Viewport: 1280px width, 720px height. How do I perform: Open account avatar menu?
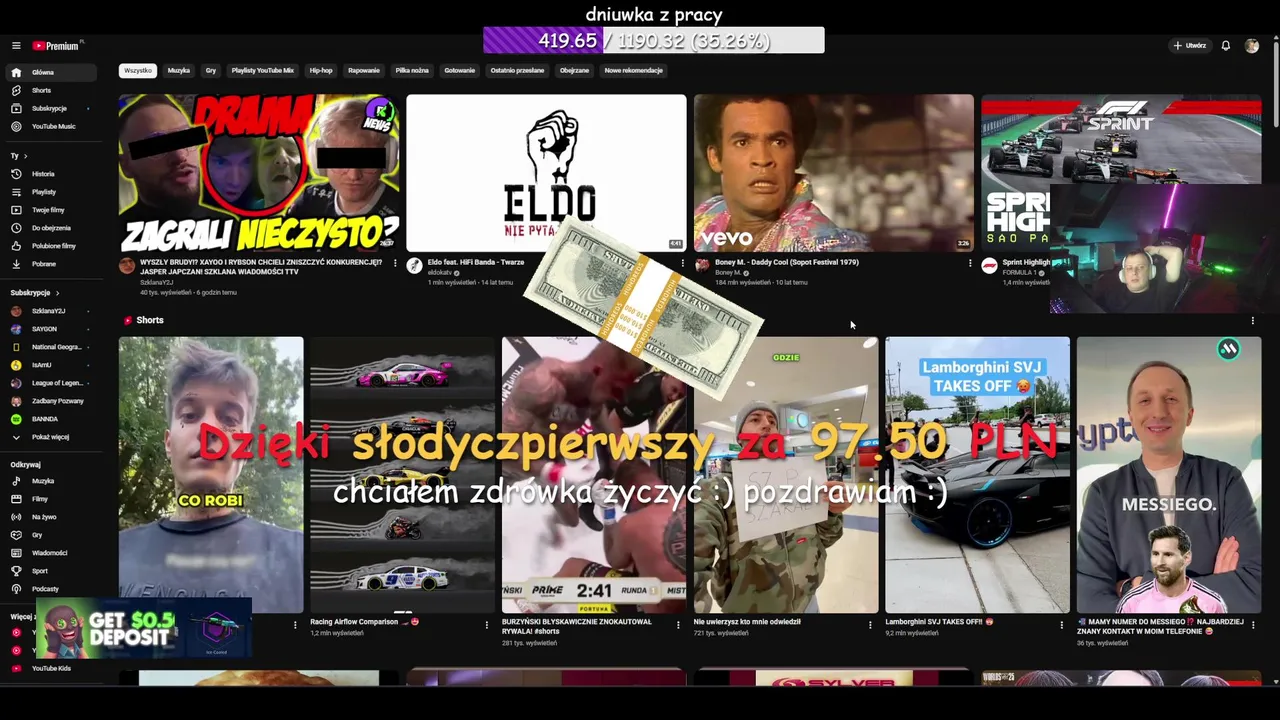1252,46
